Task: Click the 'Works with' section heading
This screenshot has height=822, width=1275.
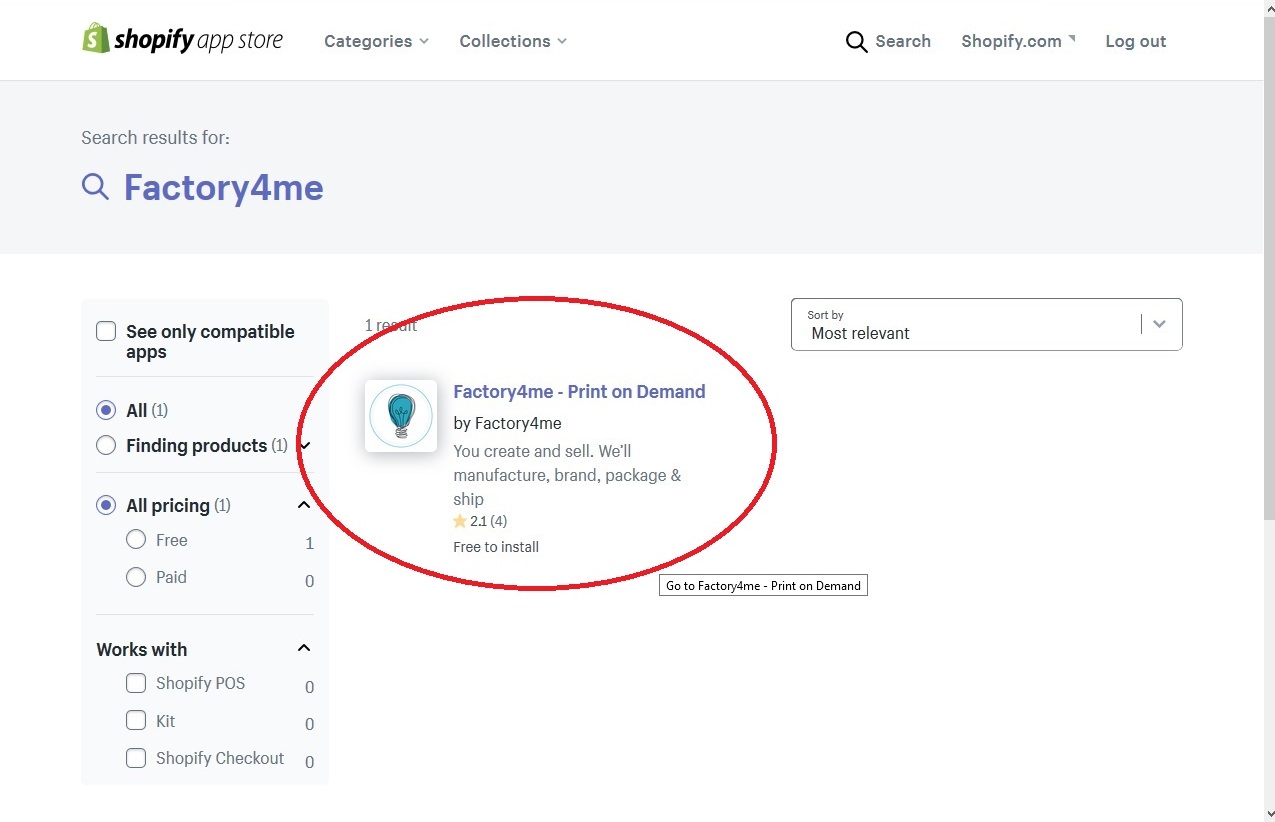Action: point(142,649)
